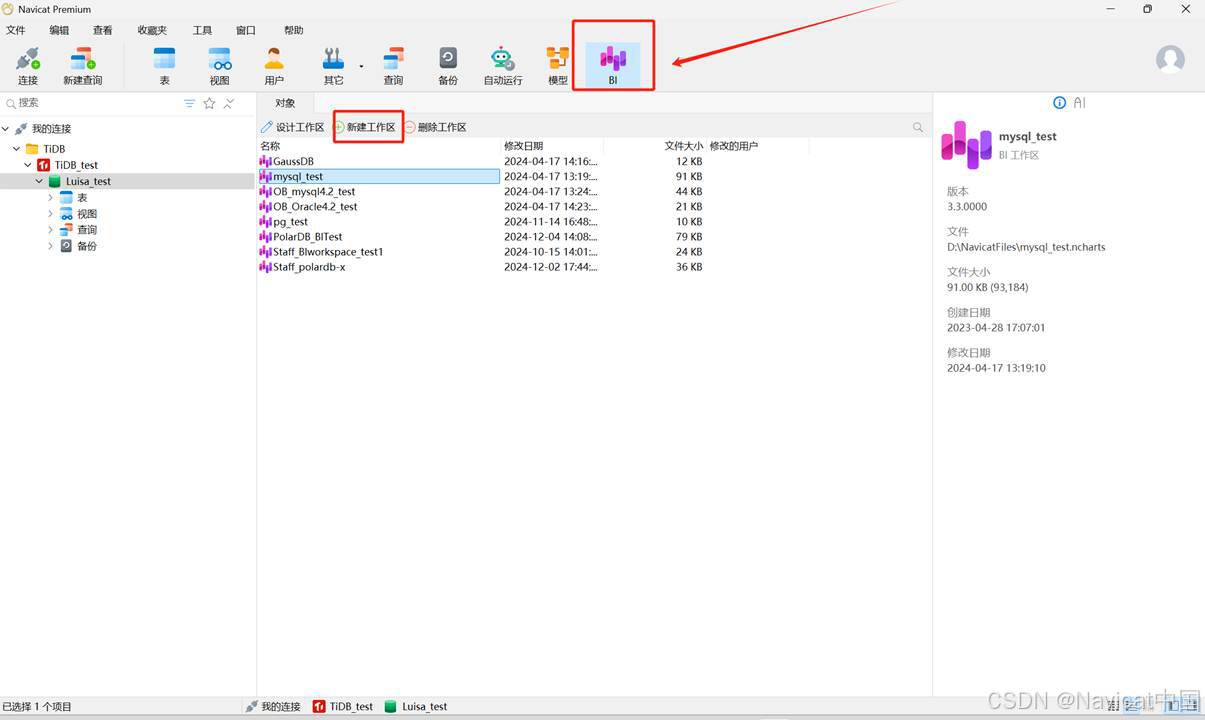This screenshot has width=1205, height=720.
Task: Click the star favorites icon in sidebar
Action: [x=209, y=103]
